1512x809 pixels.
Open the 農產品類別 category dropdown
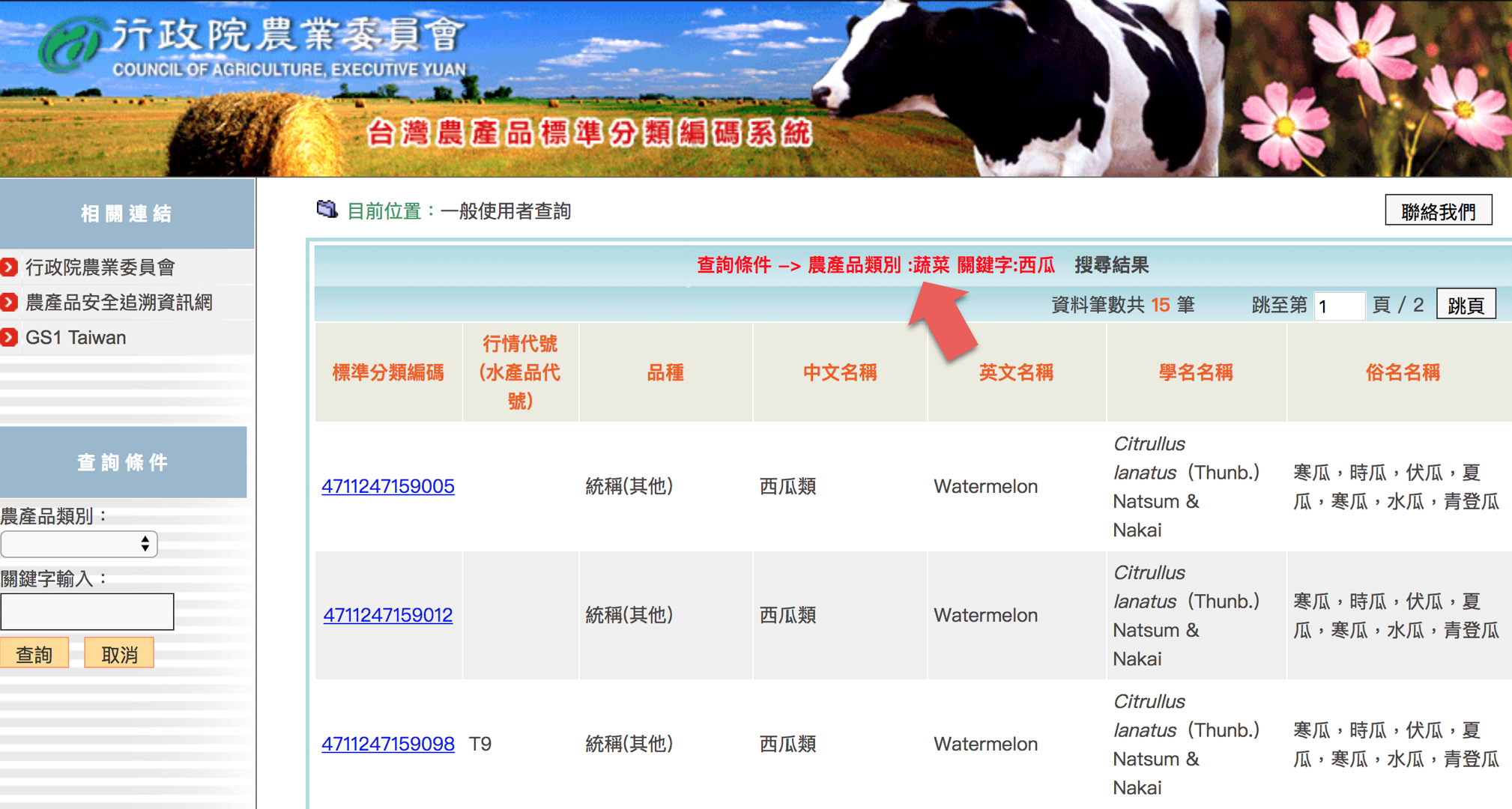[x=79, y=544]
